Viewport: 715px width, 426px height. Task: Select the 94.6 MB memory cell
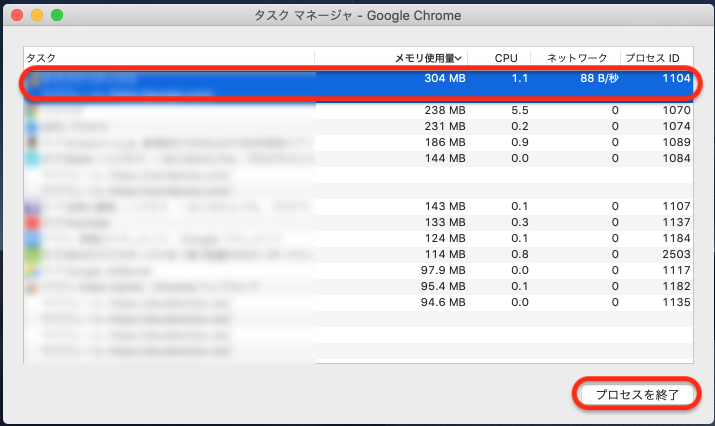click(x=443, y=302)
